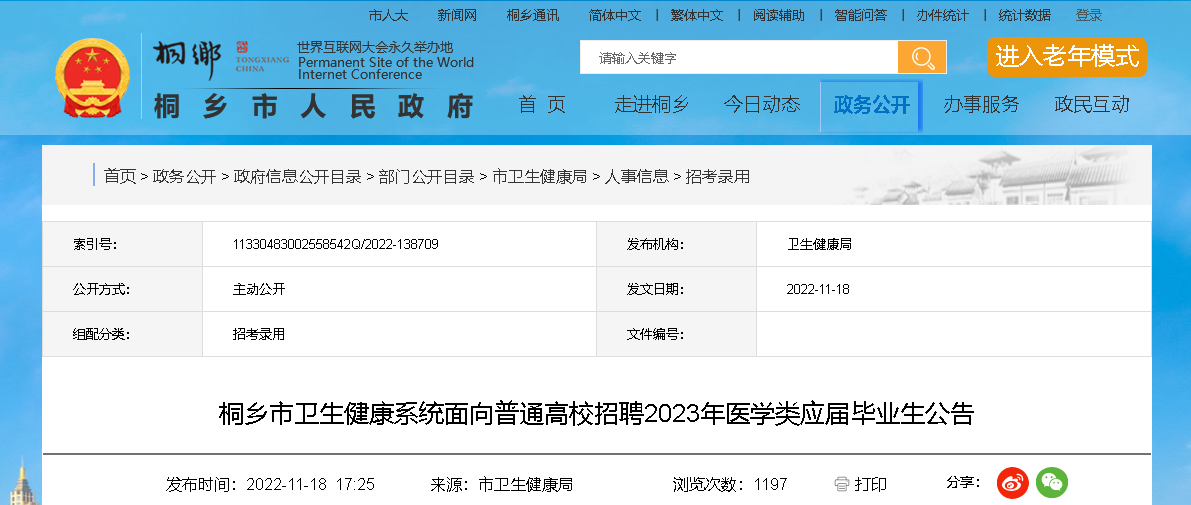Enable elderly mode with 进入老年模式
Image resolution: width=1191 pixels, height=505 pixels.
(1066, 57)
